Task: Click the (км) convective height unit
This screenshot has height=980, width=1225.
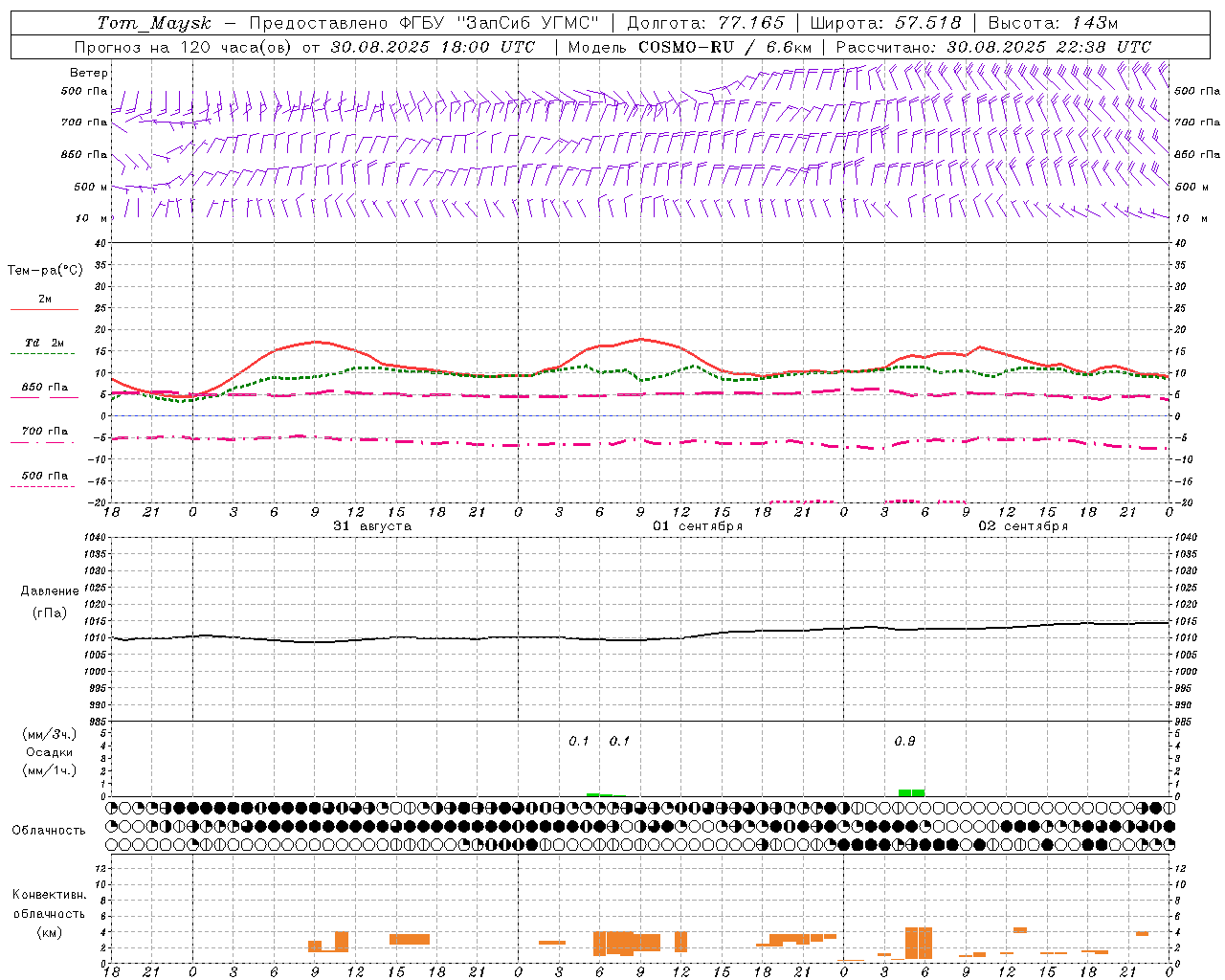Action: [49, 932]
